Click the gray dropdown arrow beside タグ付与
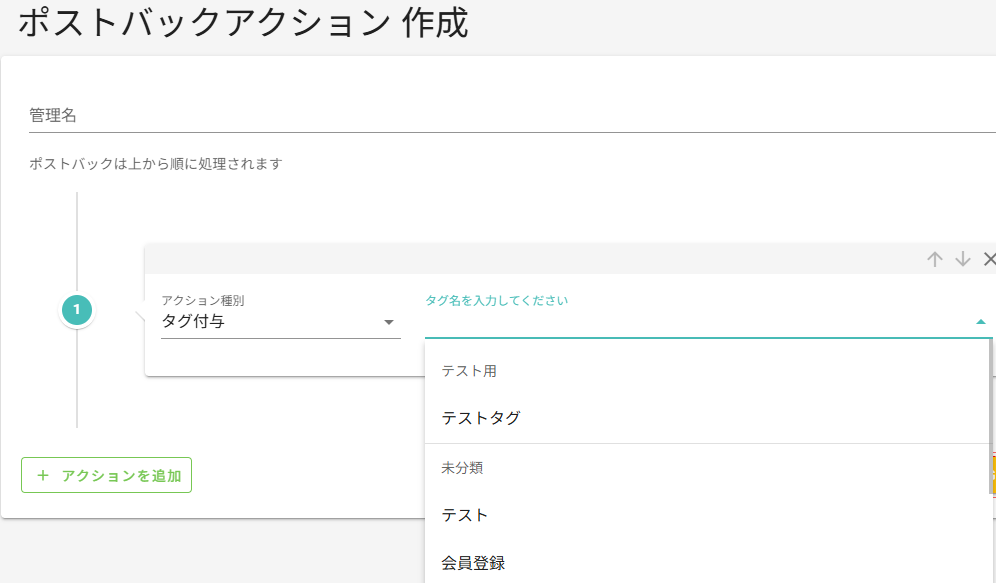Viewport: 996px width, 583px height. pyautogui.click(x=388, y=322)
